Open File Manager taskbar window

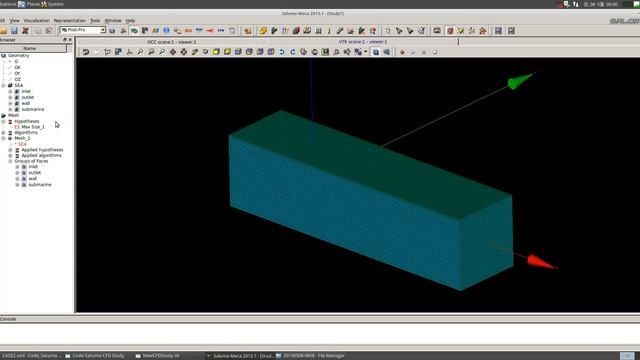[310, 356]
